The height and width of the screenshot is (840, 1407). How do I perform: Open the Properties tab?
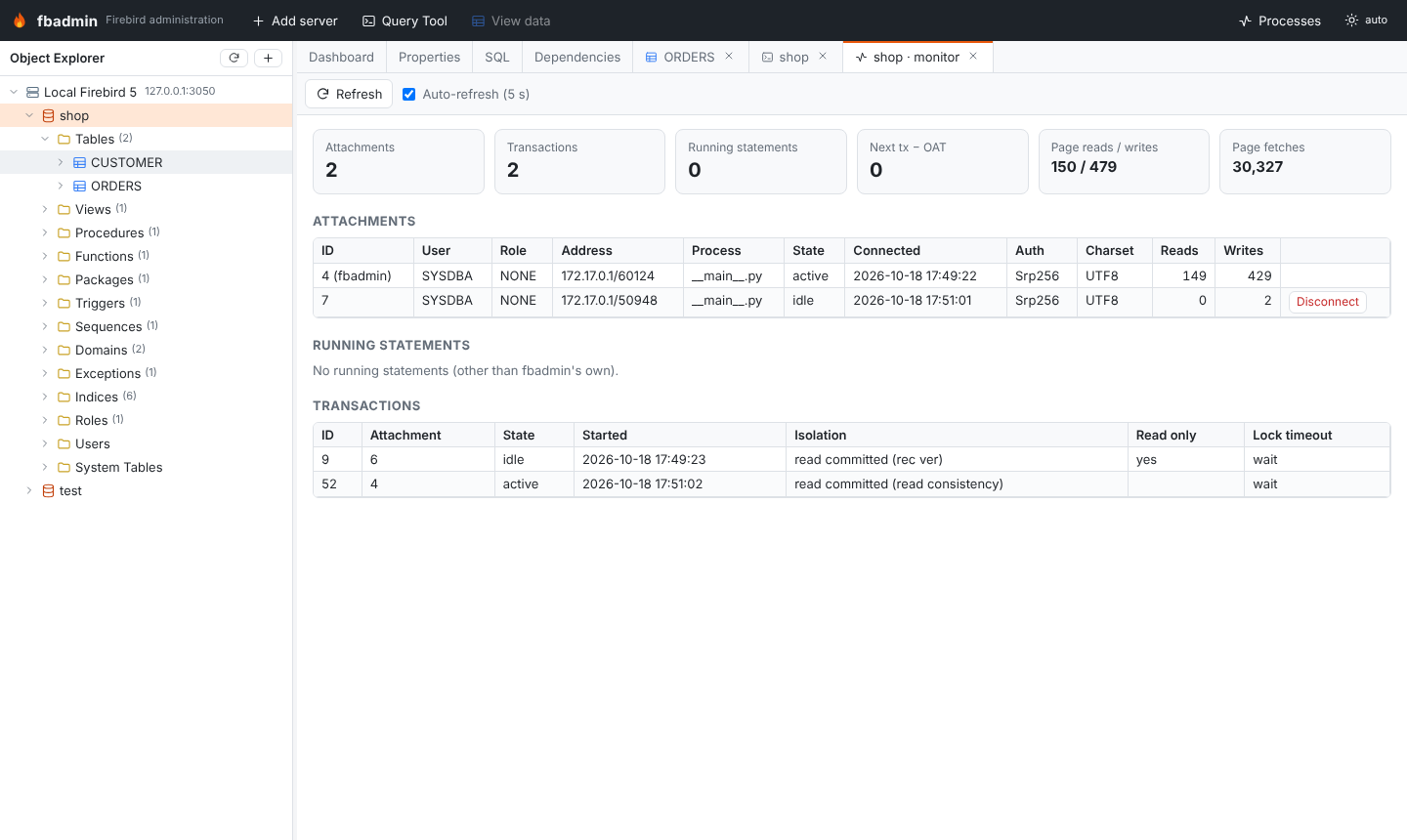tap(429, 57)
